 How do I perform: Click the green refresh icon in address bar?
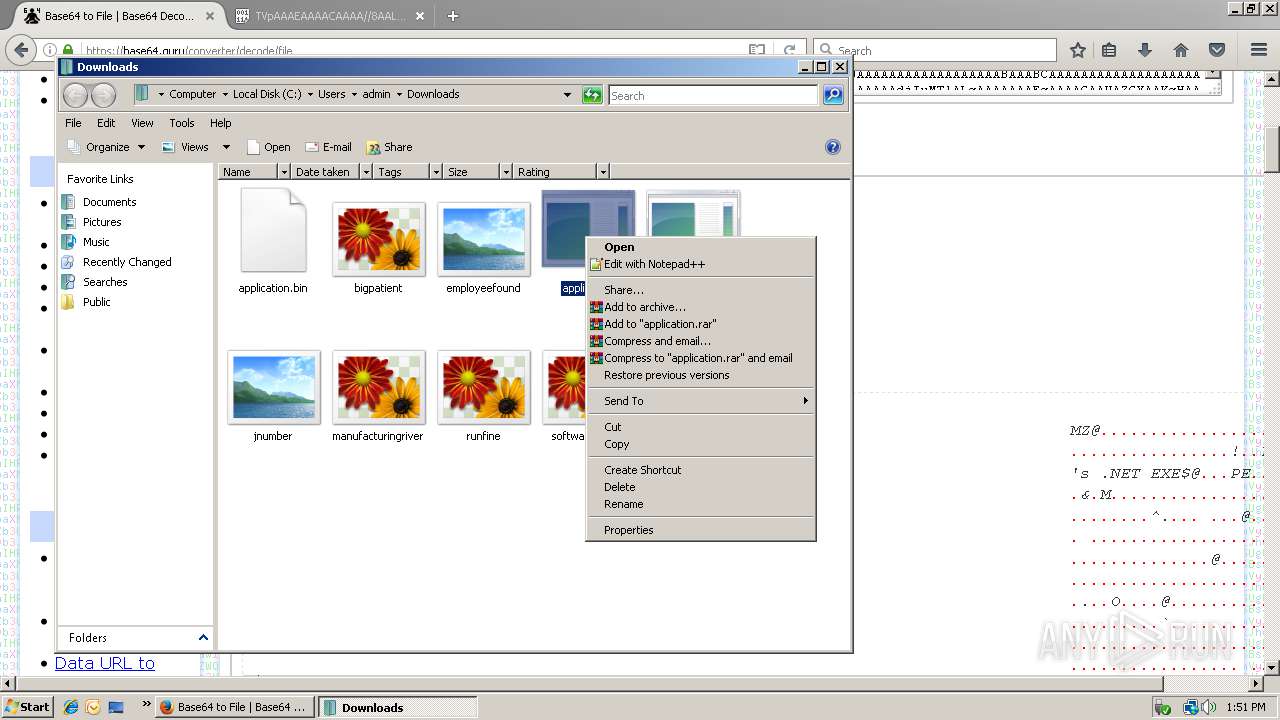click(592, 95)
